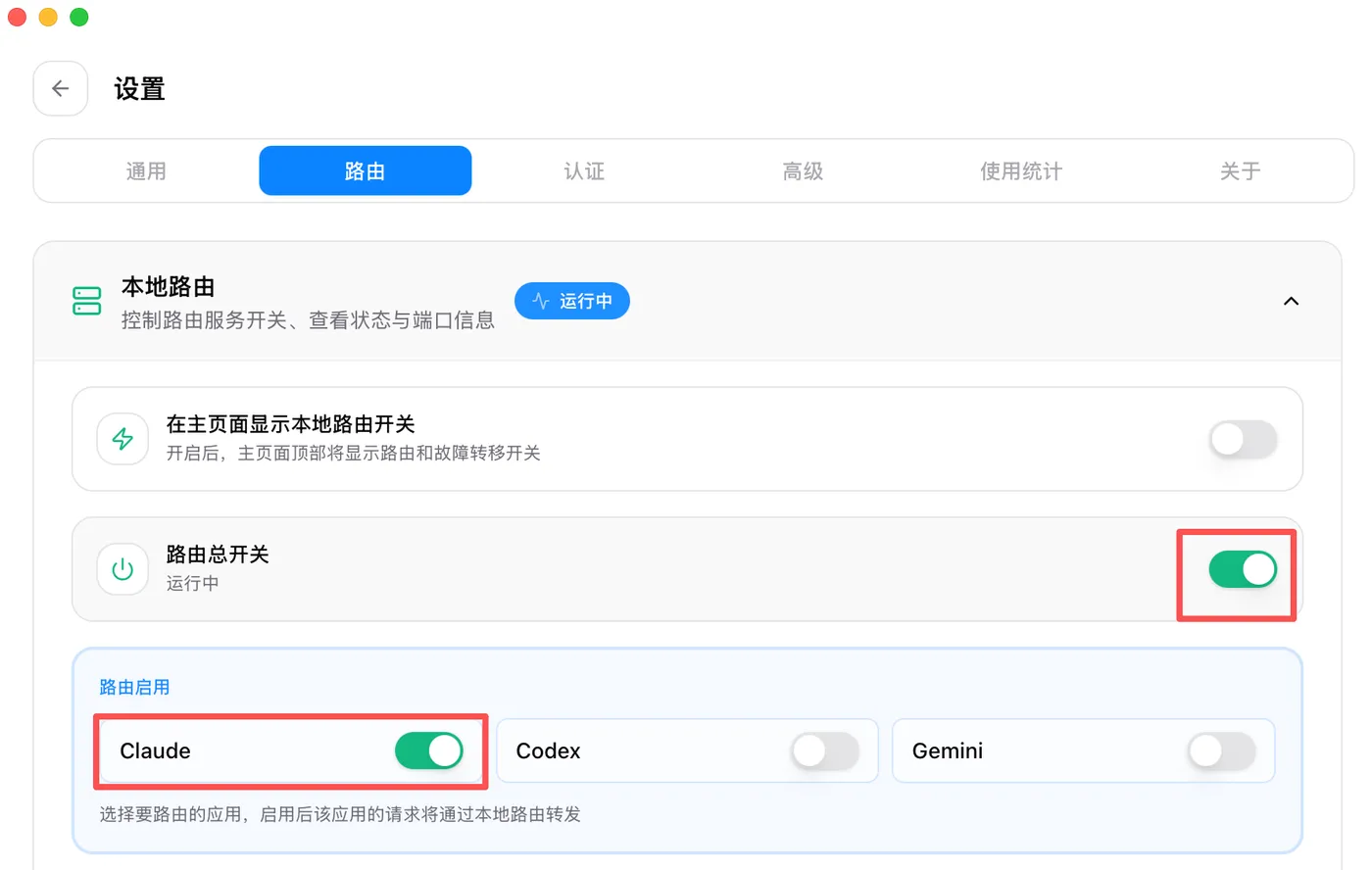Enable Codex routing toggle

pos(825,751)
